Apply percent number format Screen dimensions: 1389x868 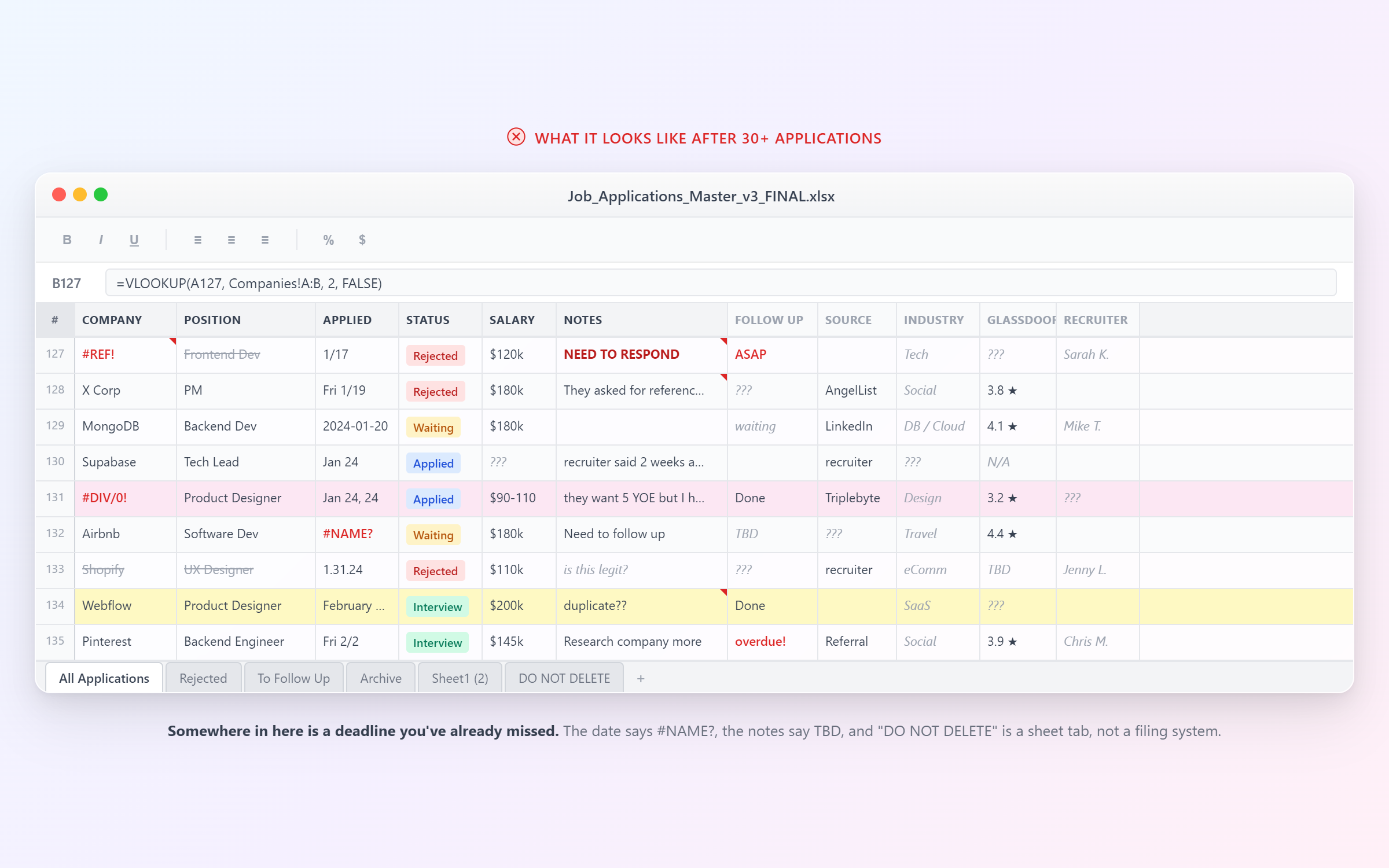tap(328, 240)
